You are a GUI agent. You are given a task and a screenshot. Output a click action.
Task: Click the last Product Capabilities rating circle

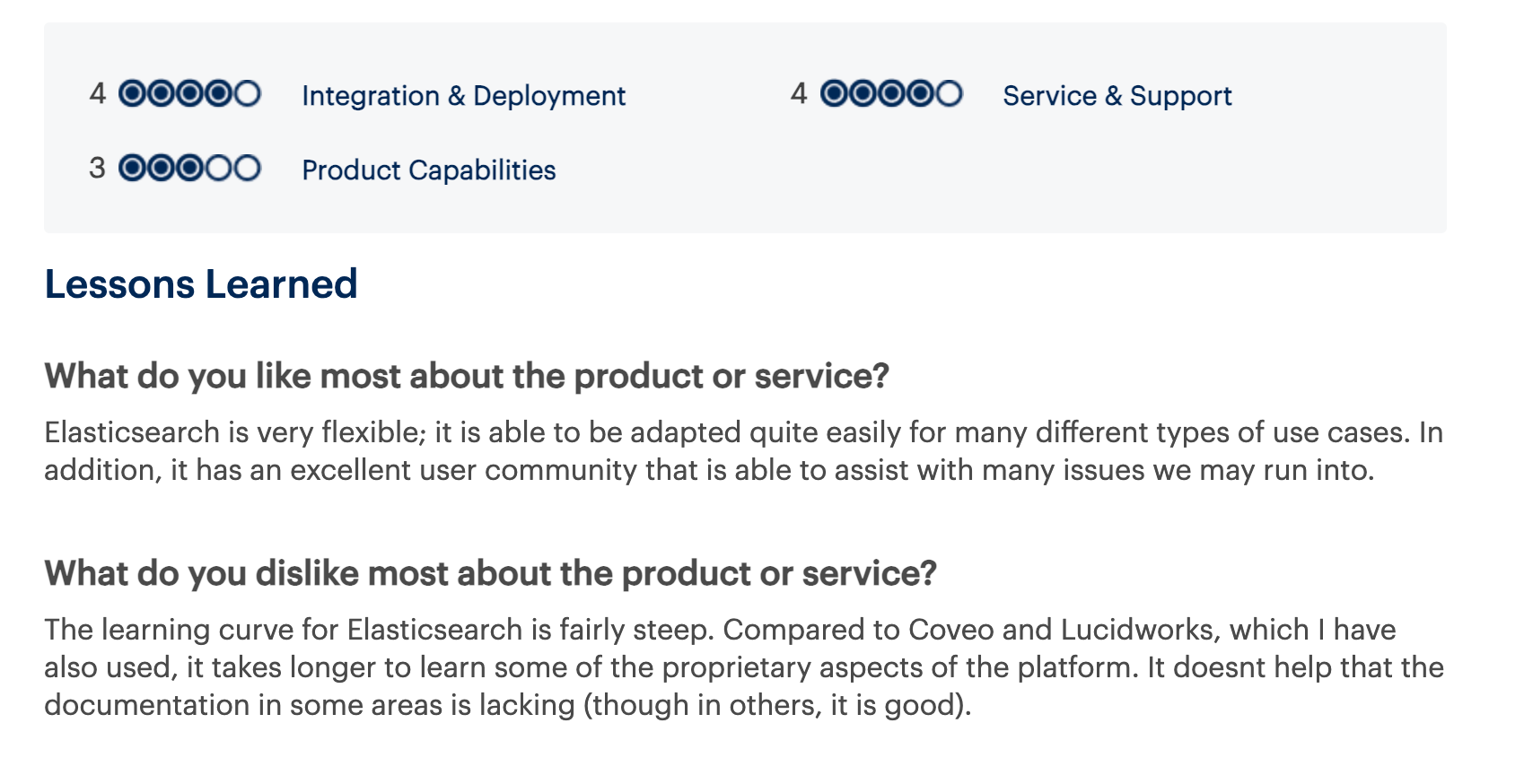247,168
